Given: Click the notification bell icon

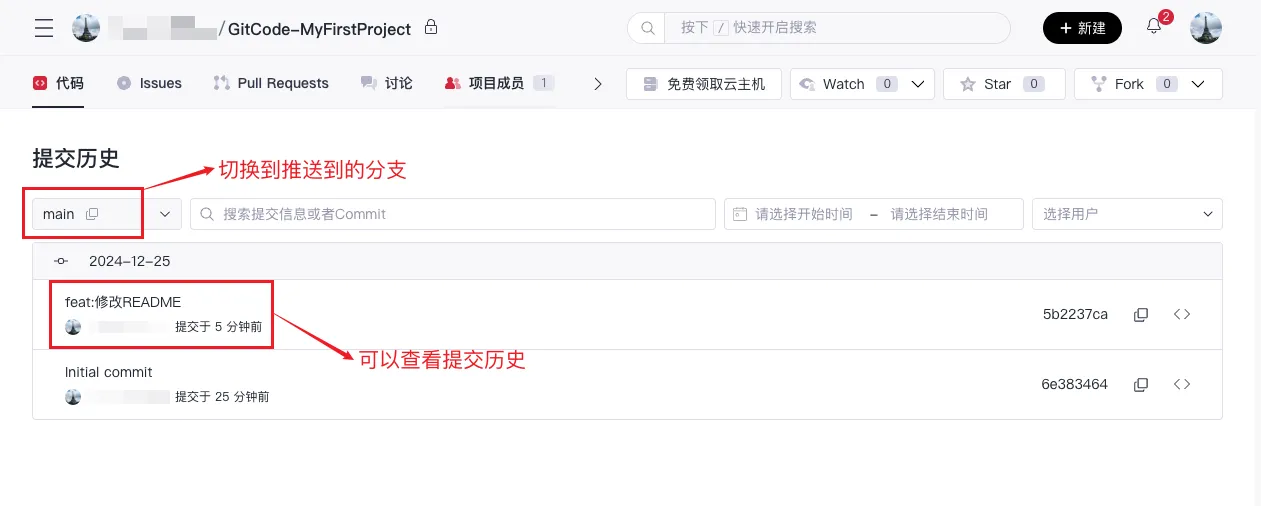Looking at the screenshot, I should tap(1154, 27).
